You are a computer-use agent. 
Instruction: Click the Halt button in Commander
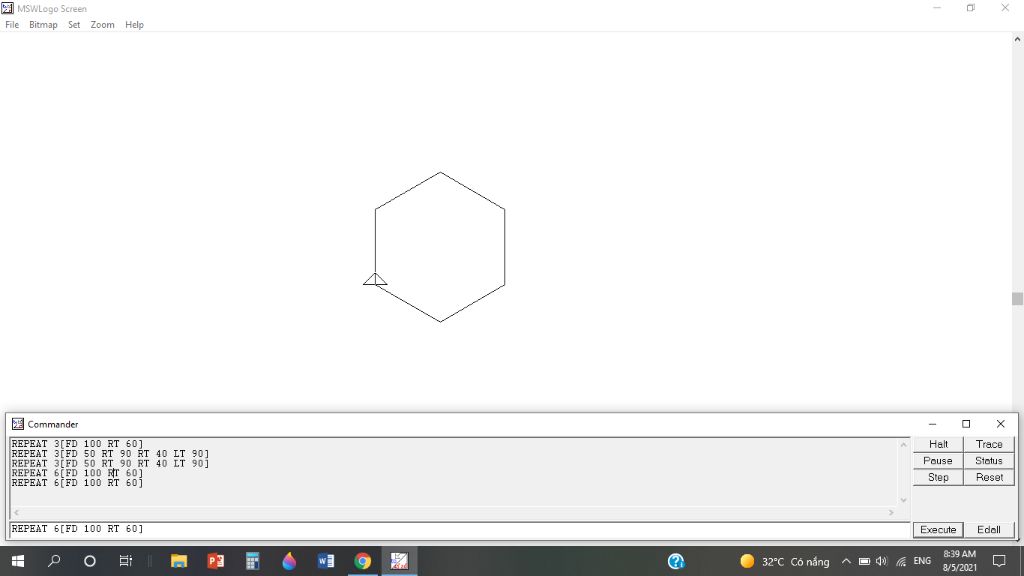[x=938, y=444]
